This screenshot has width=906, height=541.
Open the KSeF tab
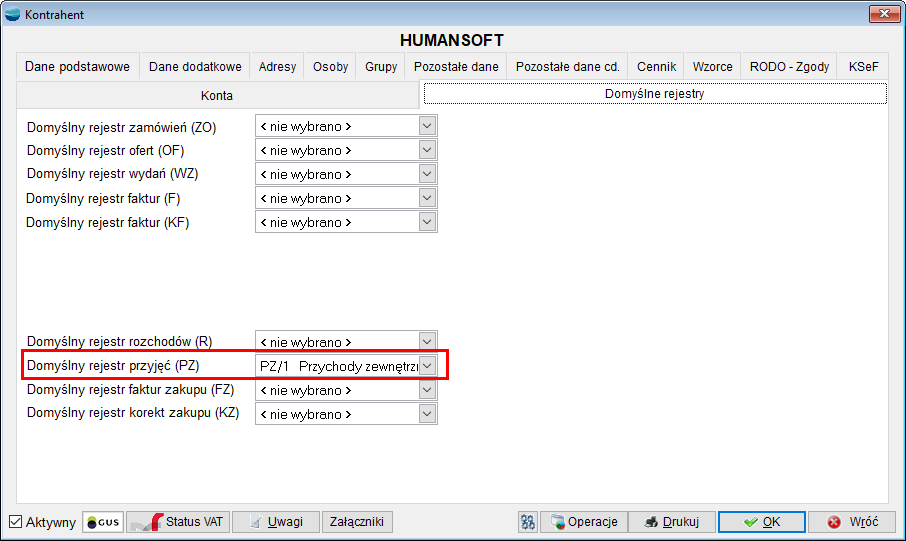[x=864, y=66]
